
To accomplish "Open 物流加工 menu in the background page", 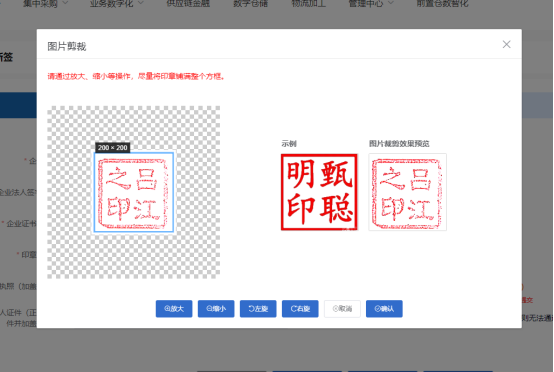I will (x=308, y=4).
